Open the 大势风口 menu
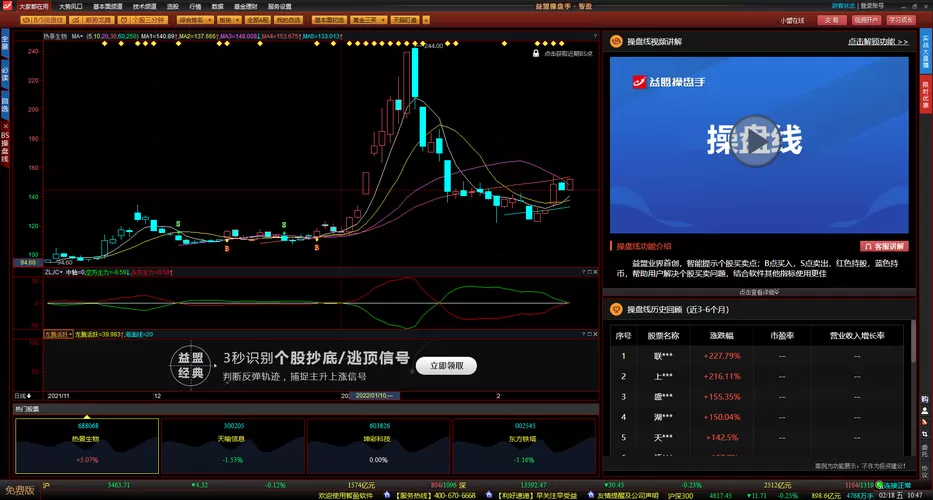The width and height of the screenshot is (933, 500). coord(71,7)
